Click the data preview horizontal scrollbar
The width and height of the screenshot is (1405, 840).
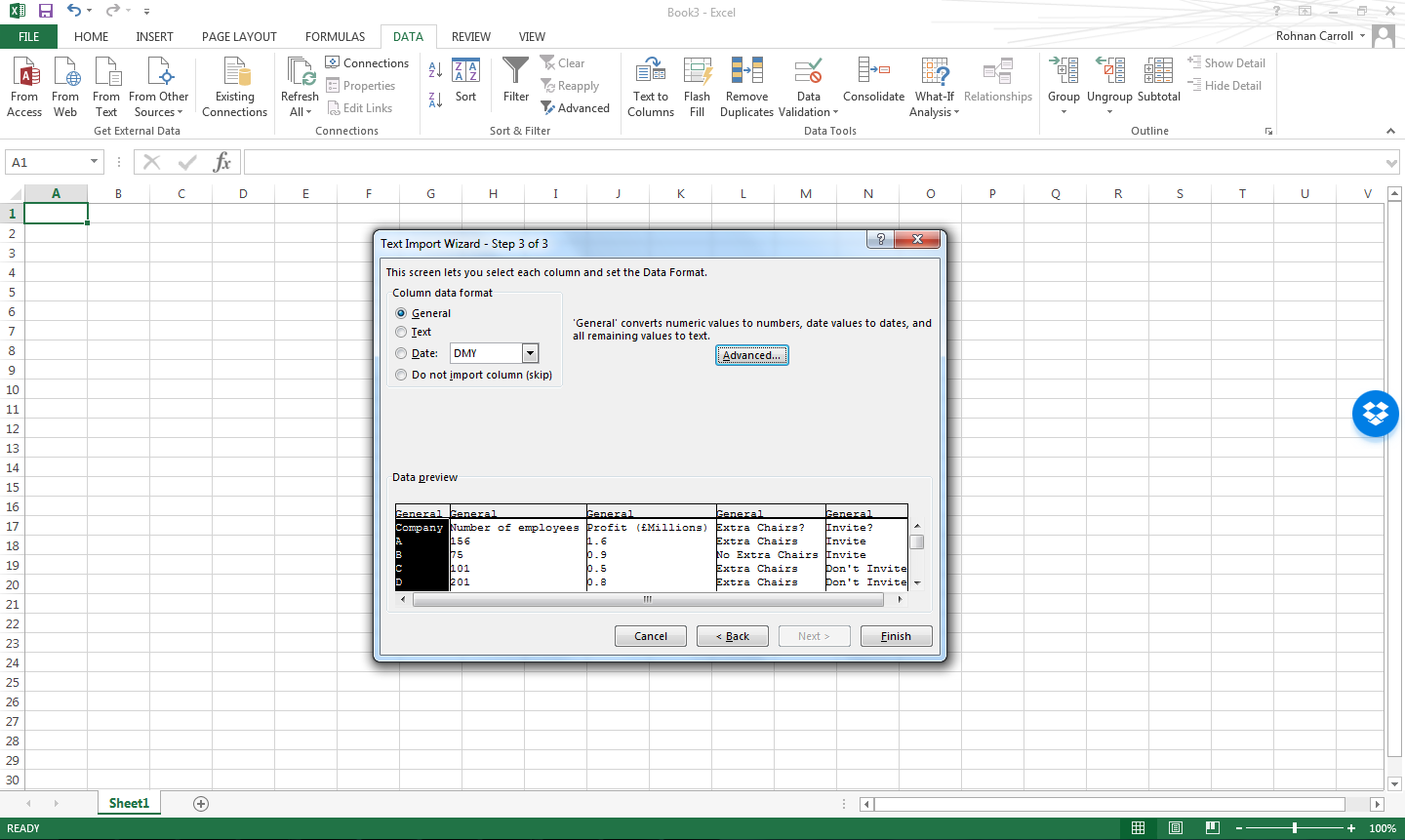pos(647,600)
